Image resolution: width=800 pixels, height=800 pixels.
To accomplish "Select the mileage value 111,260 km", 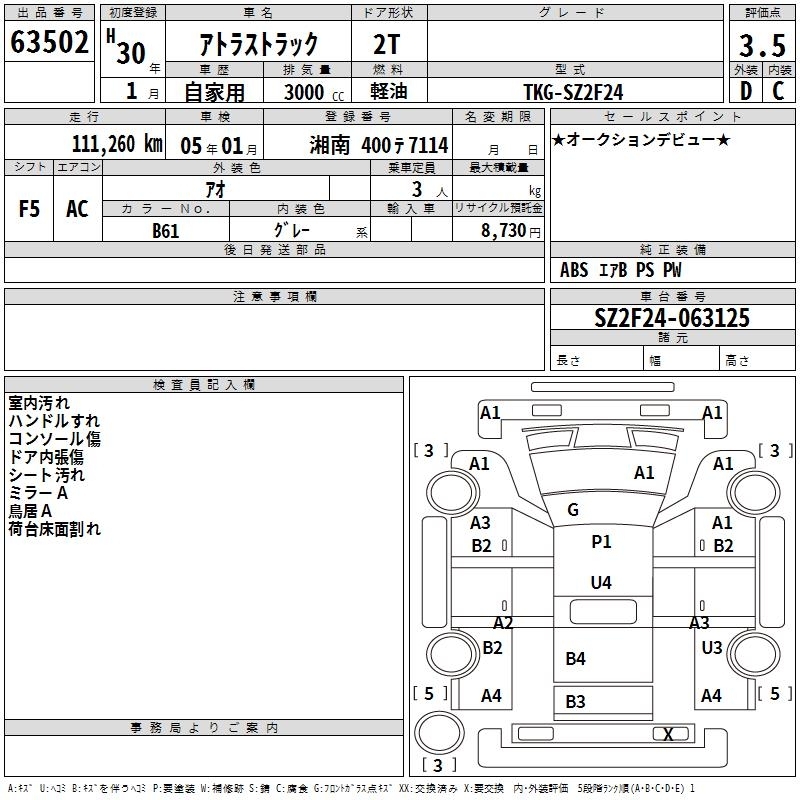I will click(117, 144).
